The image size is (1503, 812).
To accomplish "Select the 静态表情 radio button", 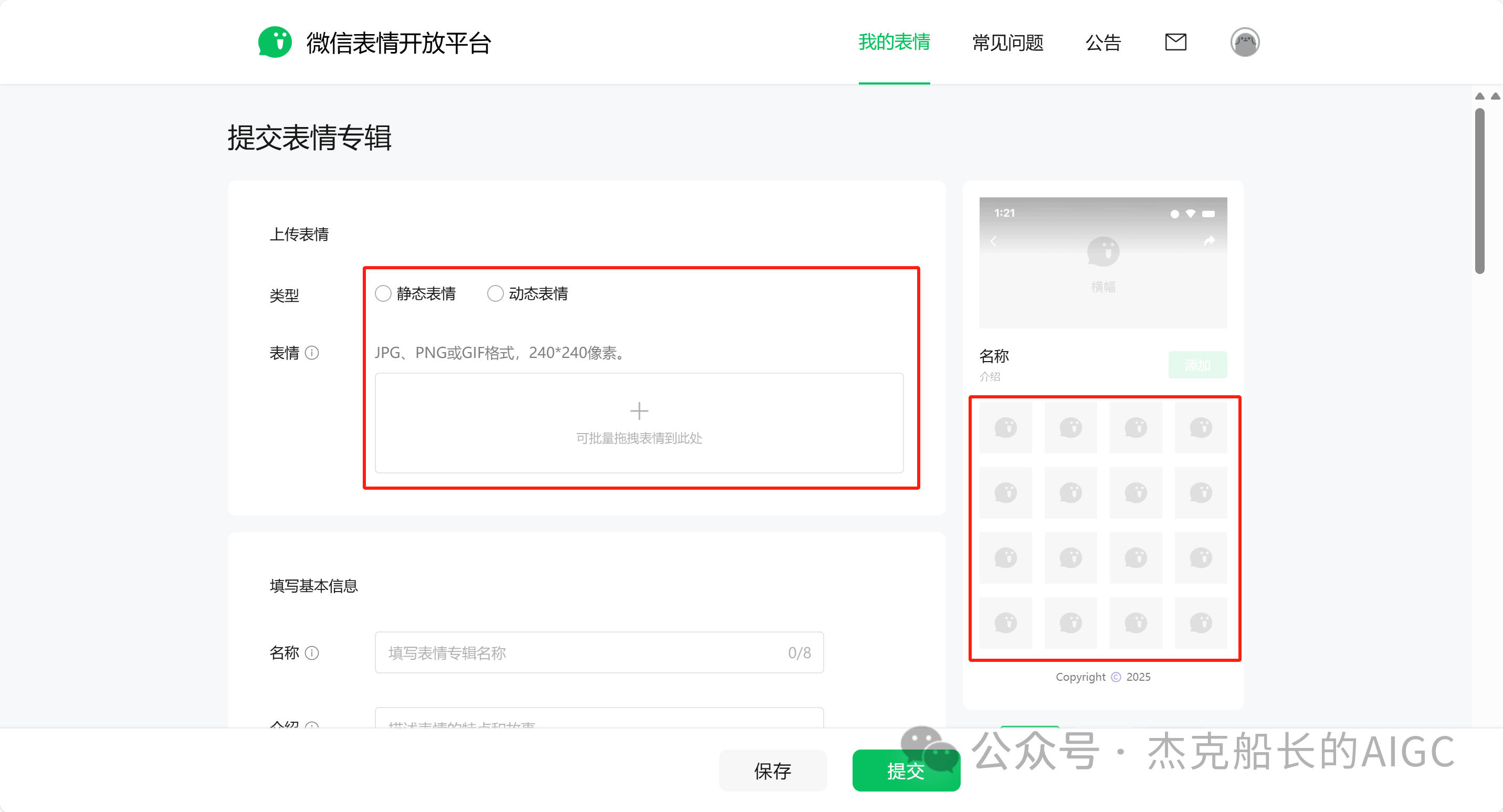I will coord(383,293).
